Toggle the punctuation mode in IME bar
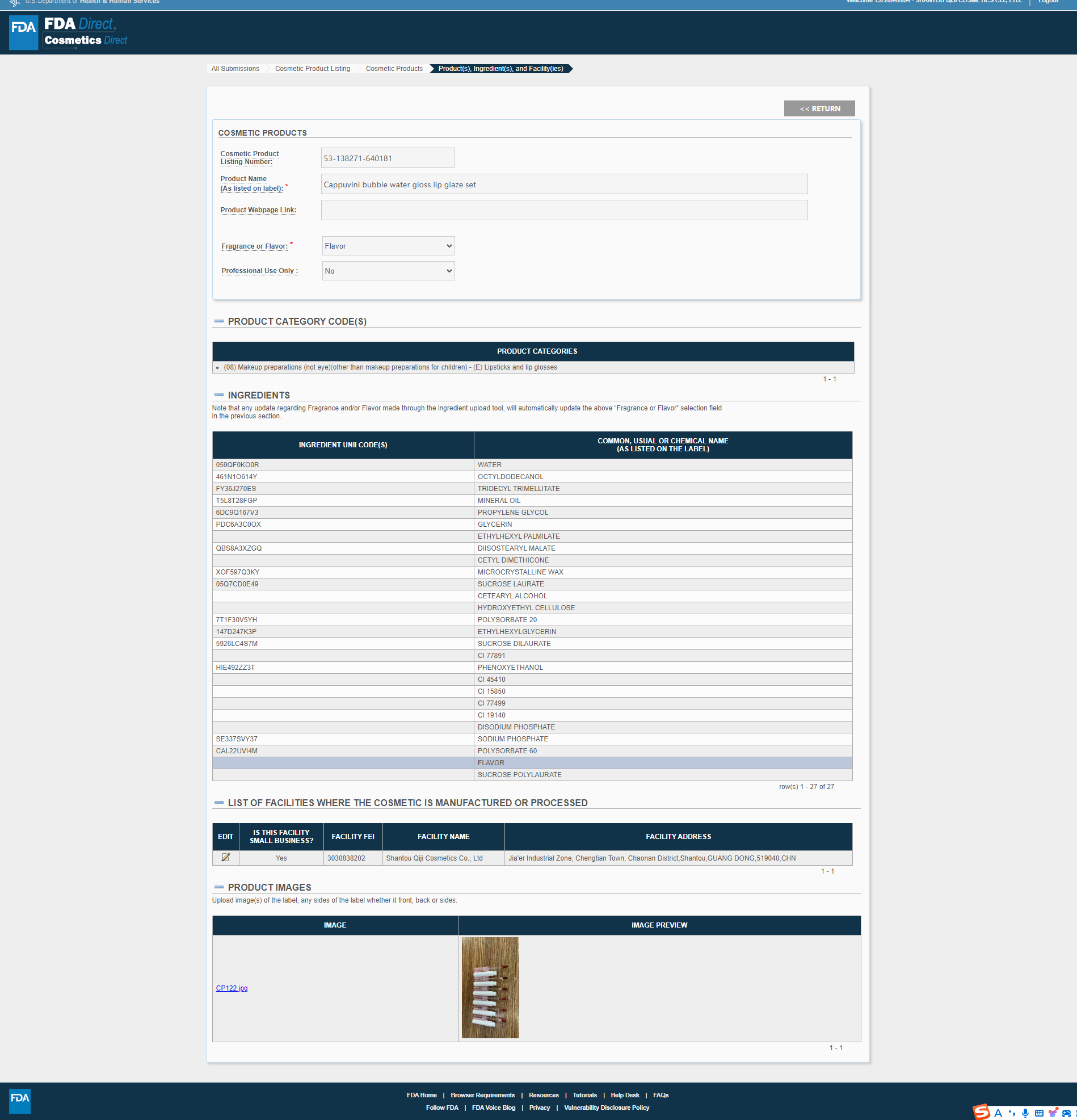The height and width of the screenshot is (1120, 1077). point(1012,1113)
